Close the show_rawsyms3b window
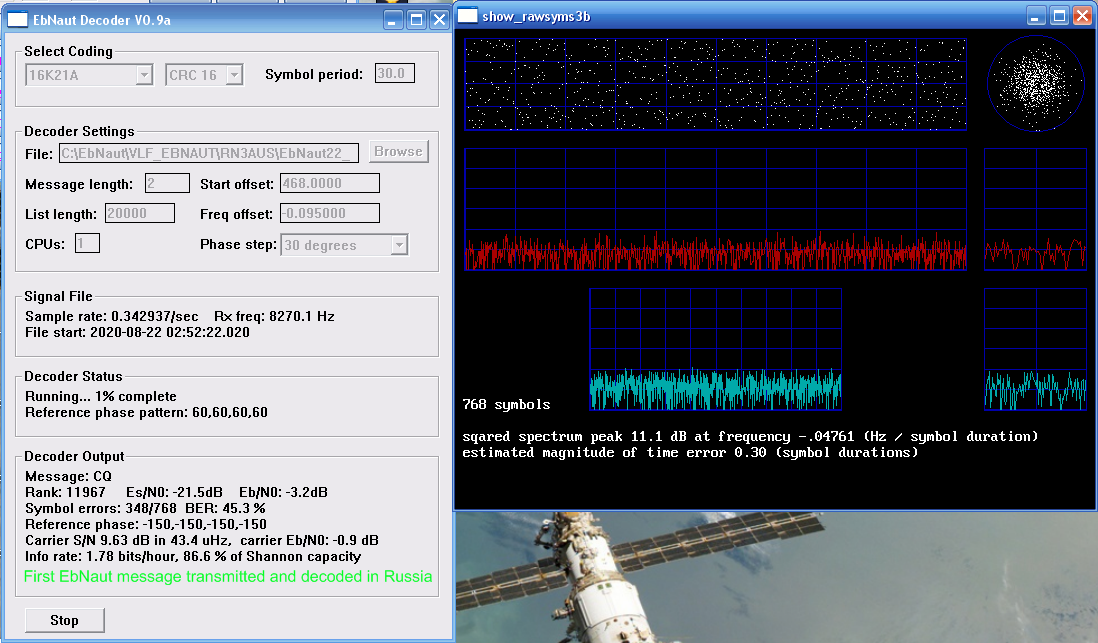Image resolution: width=1098 pixels, height=643 pixels. [1082, 15]
